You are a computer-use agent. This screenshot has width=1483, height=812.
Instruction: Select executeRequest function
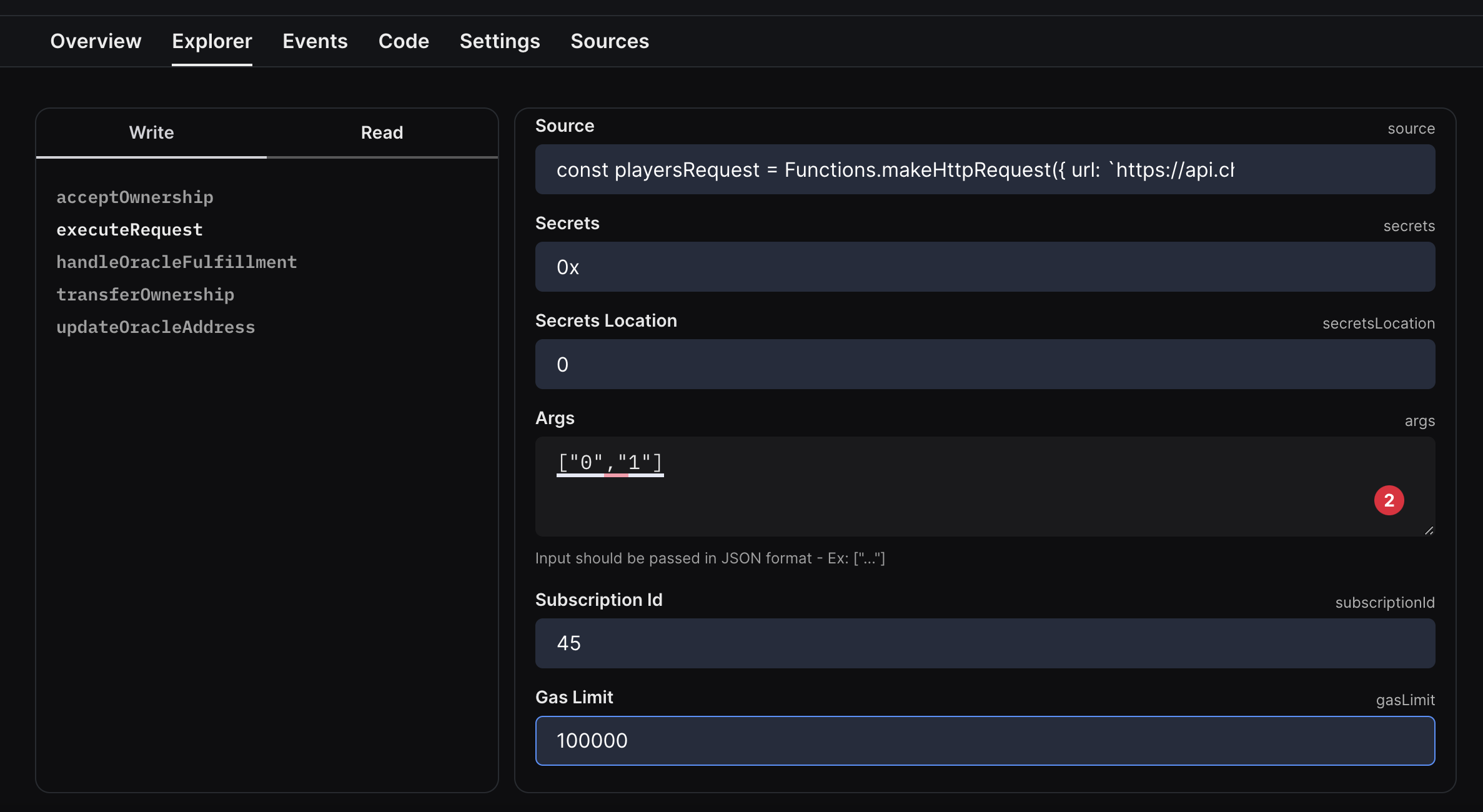pyautogui.click(x=129, y=230)
